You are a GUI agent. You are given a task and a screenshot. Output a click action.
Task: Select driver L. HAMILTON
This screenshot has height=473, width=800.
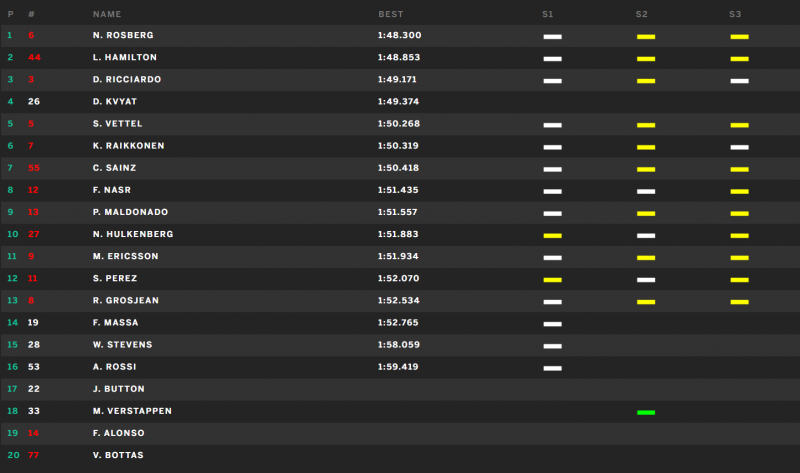click(125, 57)
